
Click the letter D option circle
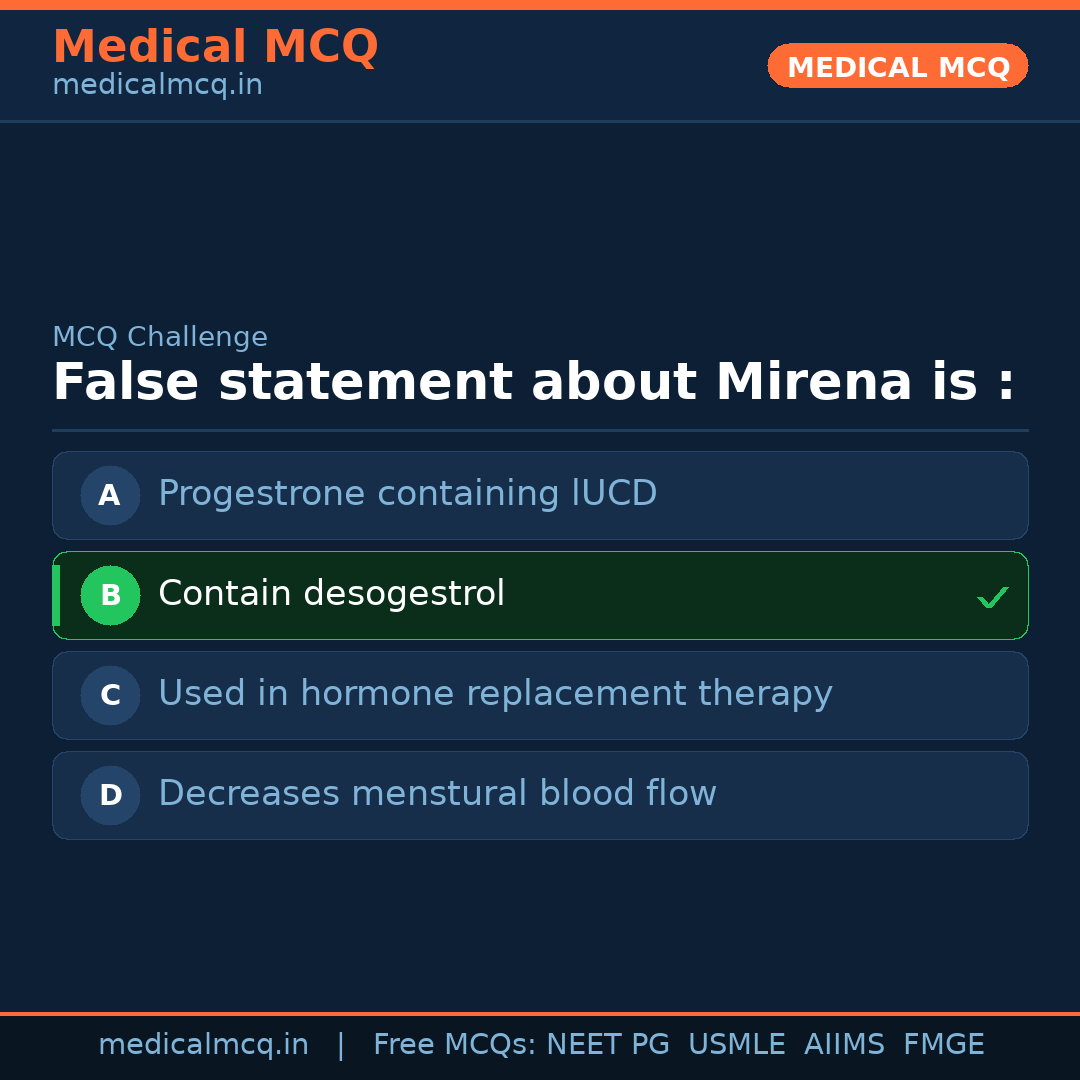tap(110, 795)
